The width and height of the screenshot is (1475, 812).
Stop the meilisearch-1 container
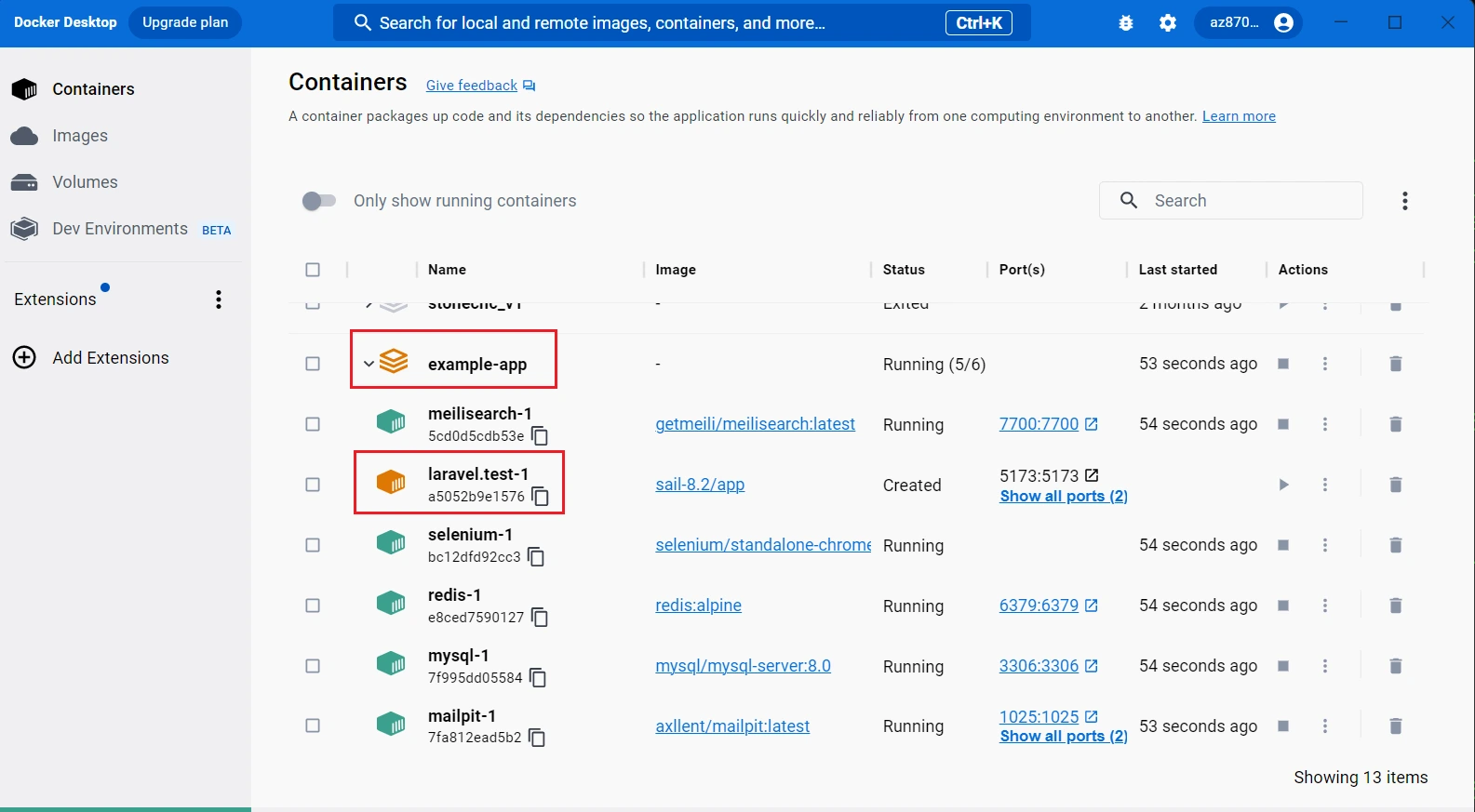pyautogui.click(x=1283, y=424)
